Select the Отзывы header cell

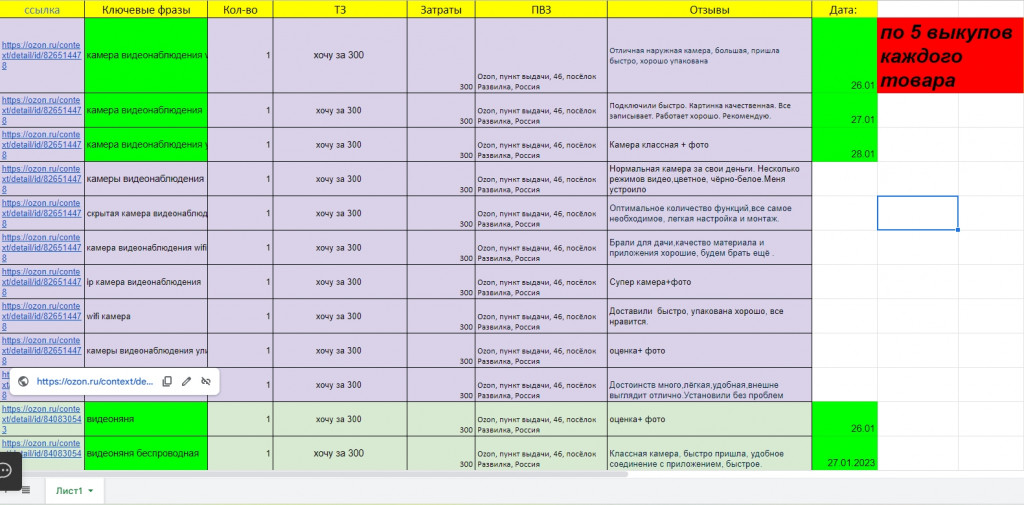point(709,10)
